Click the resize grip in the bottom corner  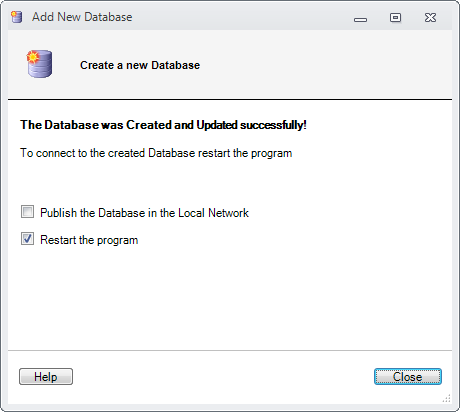(447, 399)
